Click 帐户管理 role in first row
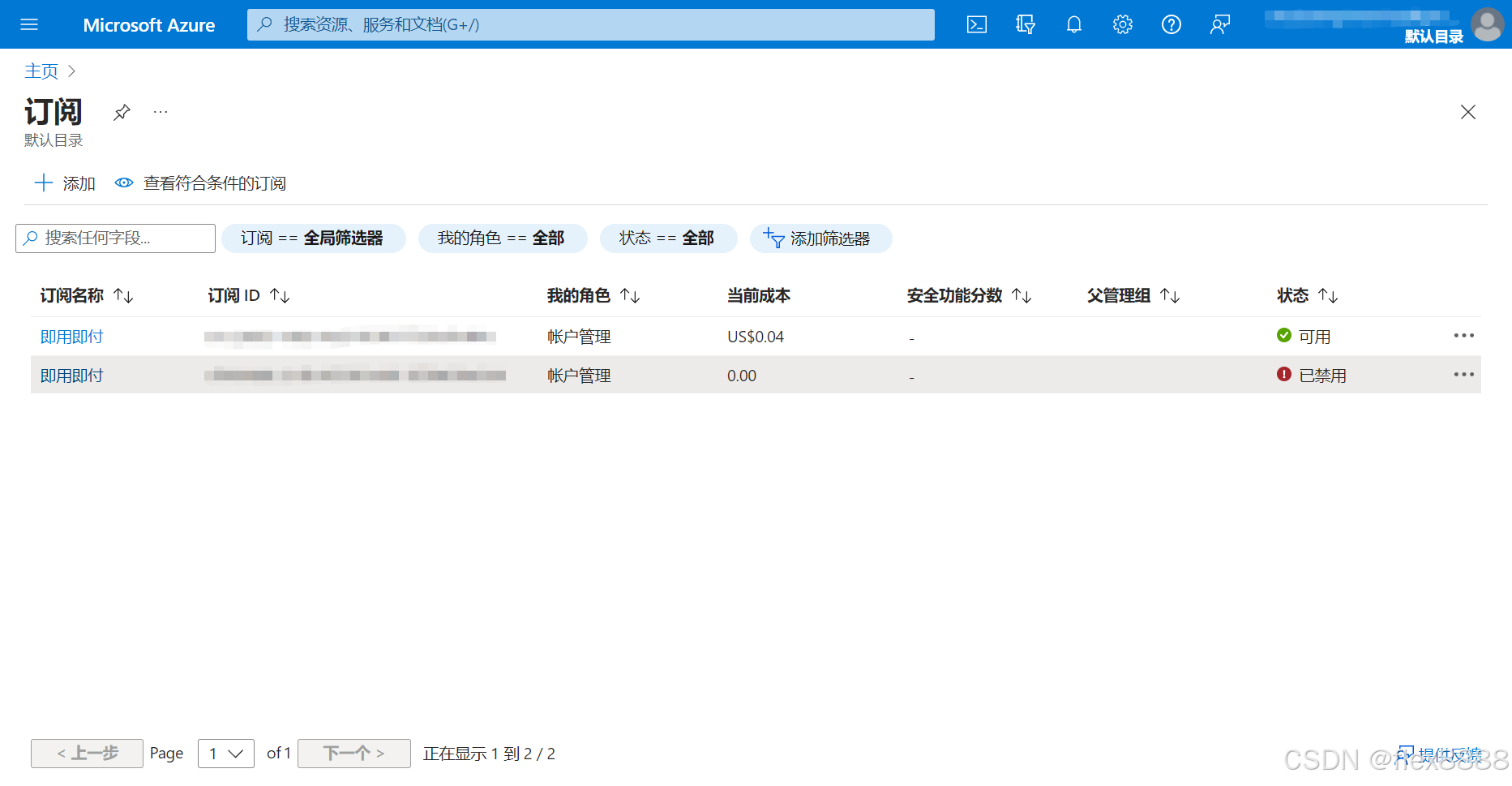1512x786 pixels. (579, 337)
